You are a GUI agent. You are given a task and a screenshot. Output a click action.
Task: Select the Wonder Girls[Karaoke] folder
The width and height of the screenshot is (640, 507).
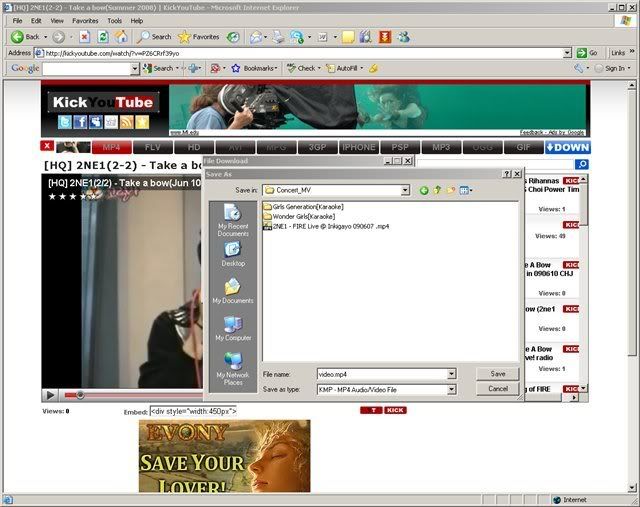point(300,216)
